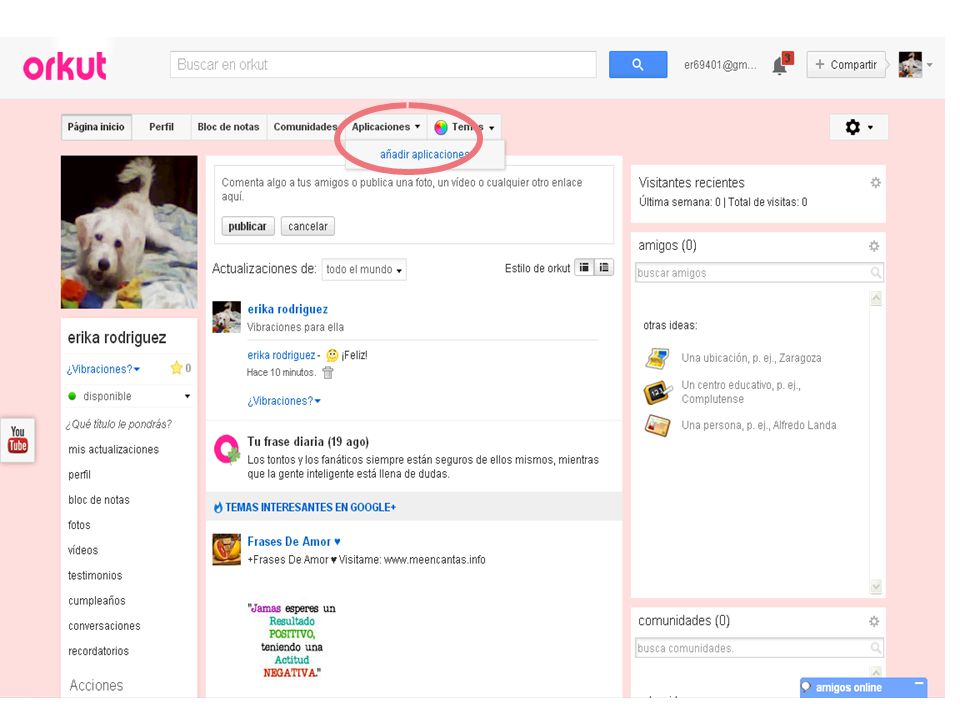Click the status comment text area
This screenshot has height=720, width=960.
[x=414, y=189]
